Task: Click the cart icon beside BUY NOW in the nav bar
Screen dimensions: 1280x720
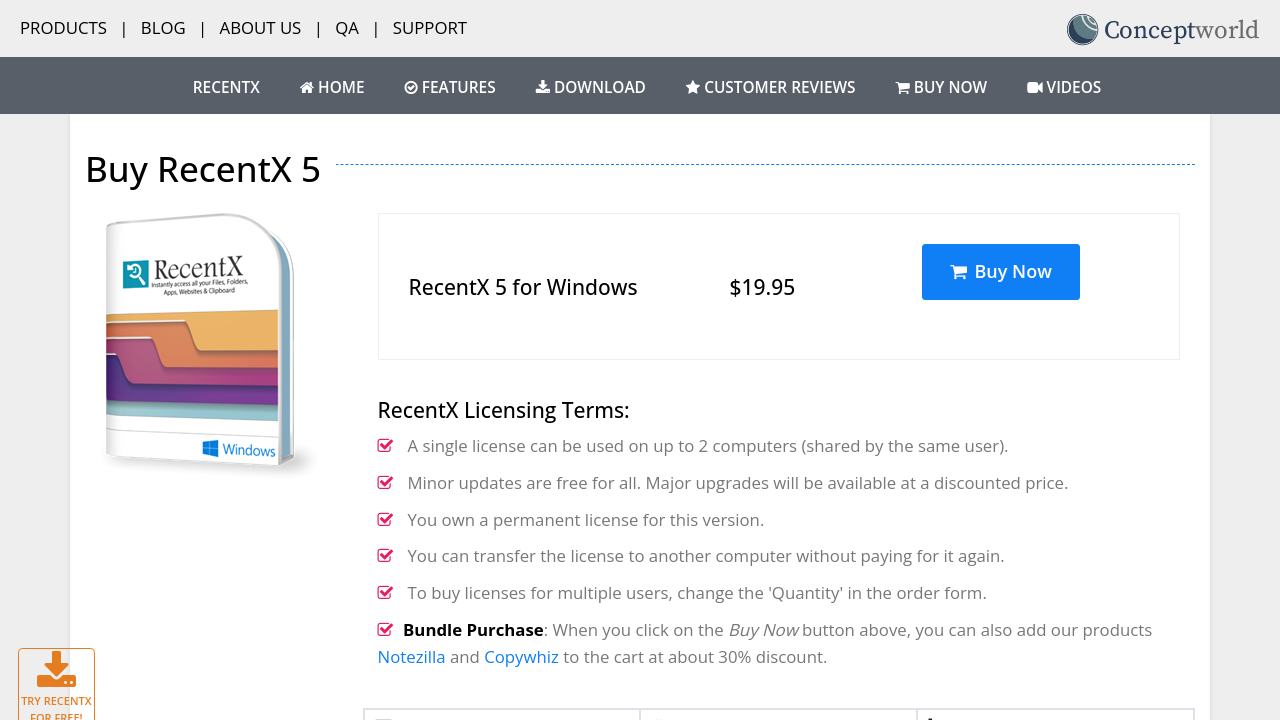Action: point(903,88)
